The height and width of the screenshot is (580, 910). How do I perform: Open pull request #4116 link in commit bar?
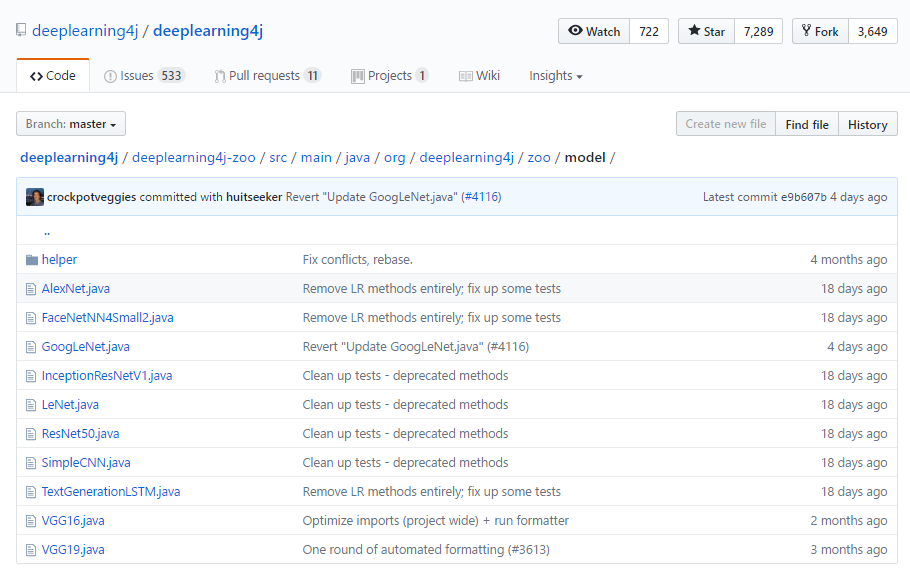click(x=481, y=197)
